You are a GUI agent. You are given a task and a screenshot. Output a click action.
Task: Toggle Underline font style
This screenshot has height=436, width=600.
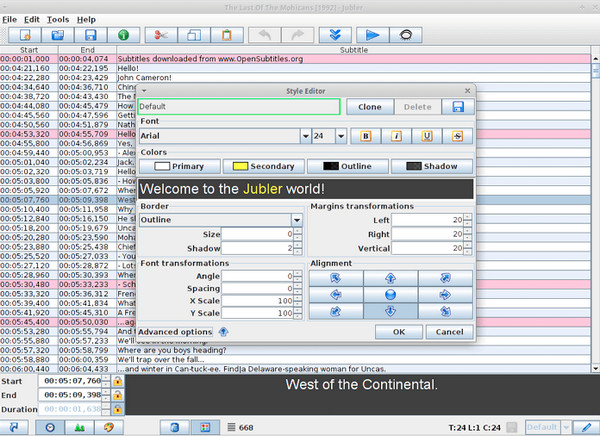[427, 136]
